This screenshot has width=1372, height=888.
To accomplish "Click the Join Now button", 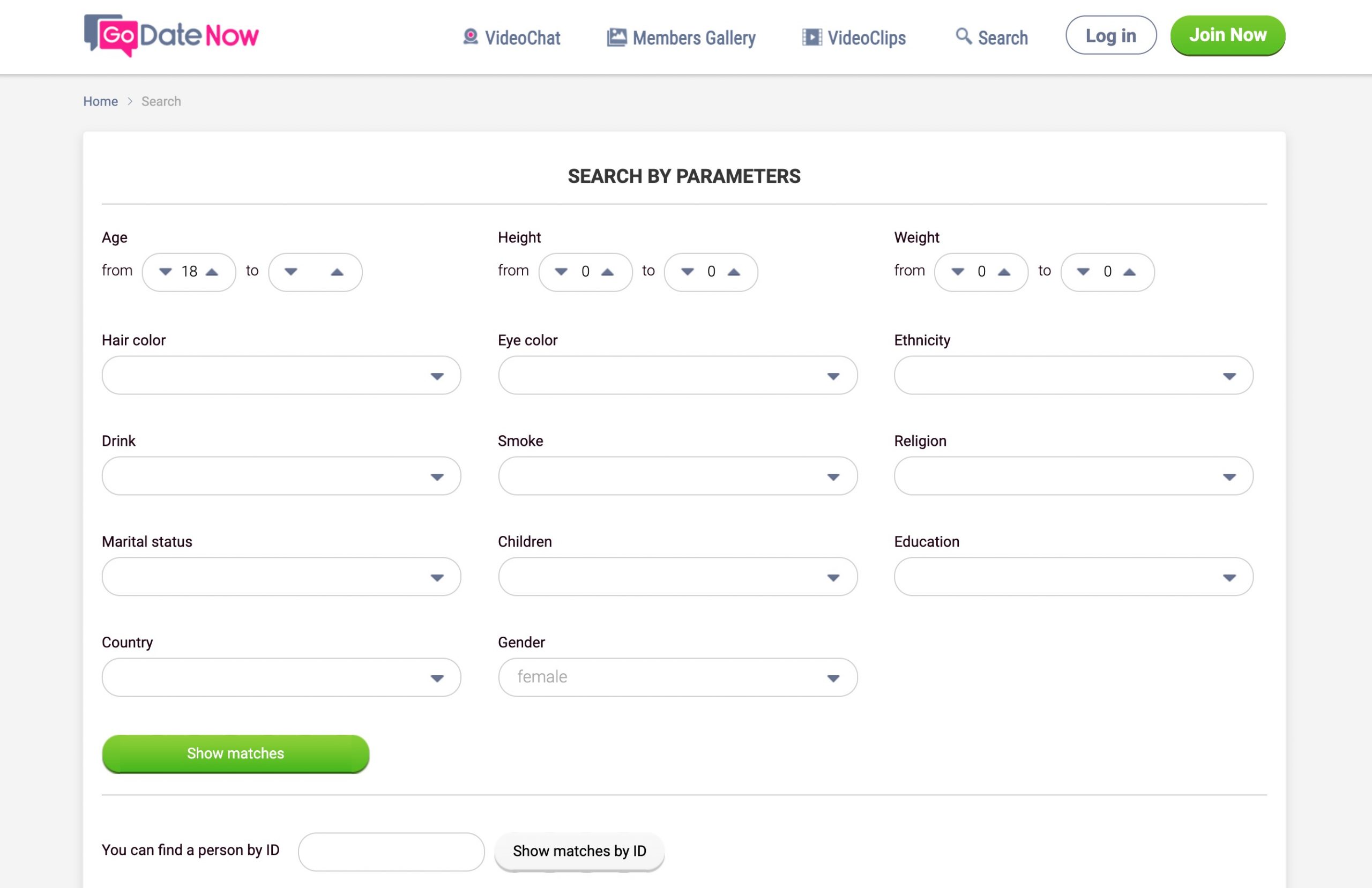I will (x=1228, y=35).
